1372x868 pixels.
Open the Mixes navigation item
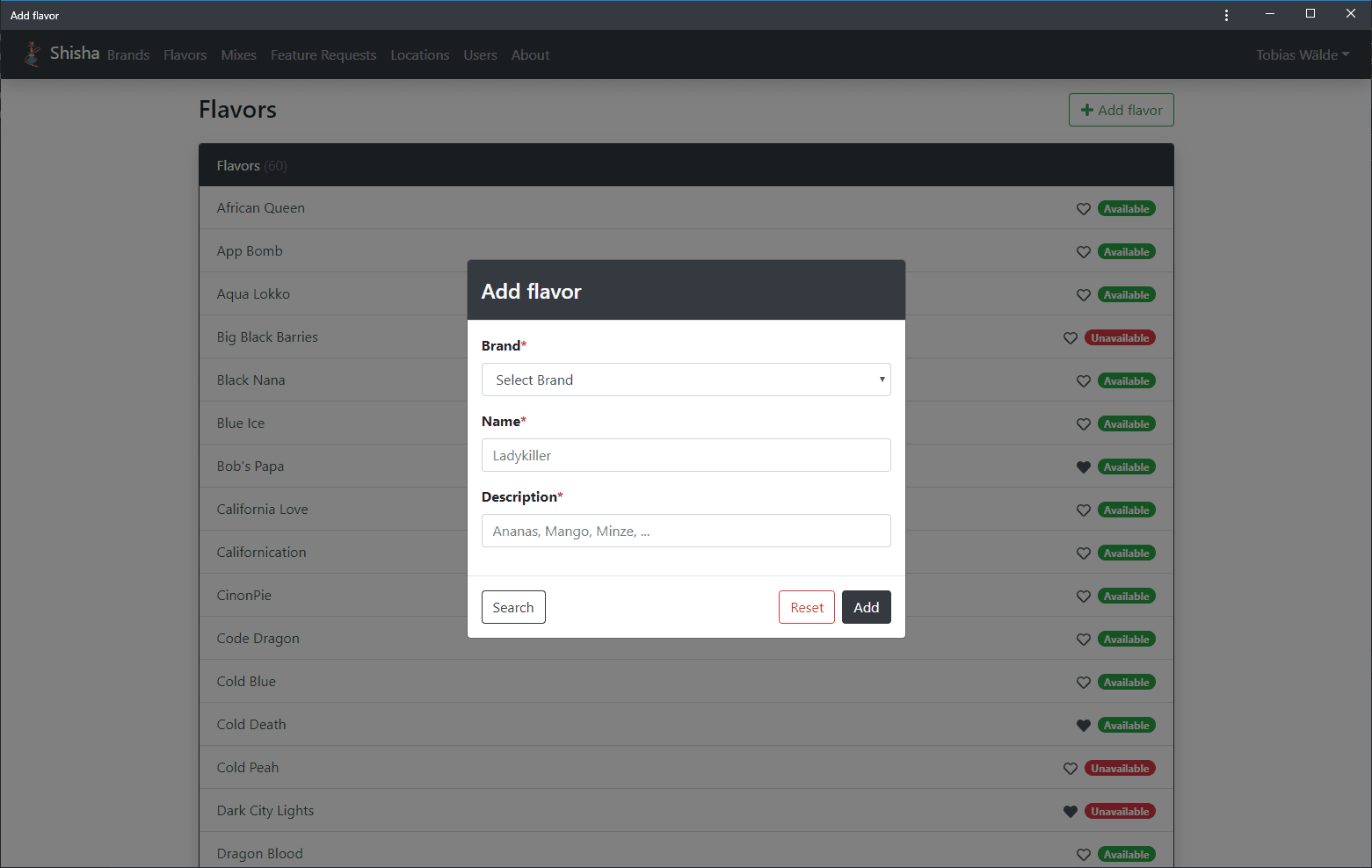click(x=239, y=54)
